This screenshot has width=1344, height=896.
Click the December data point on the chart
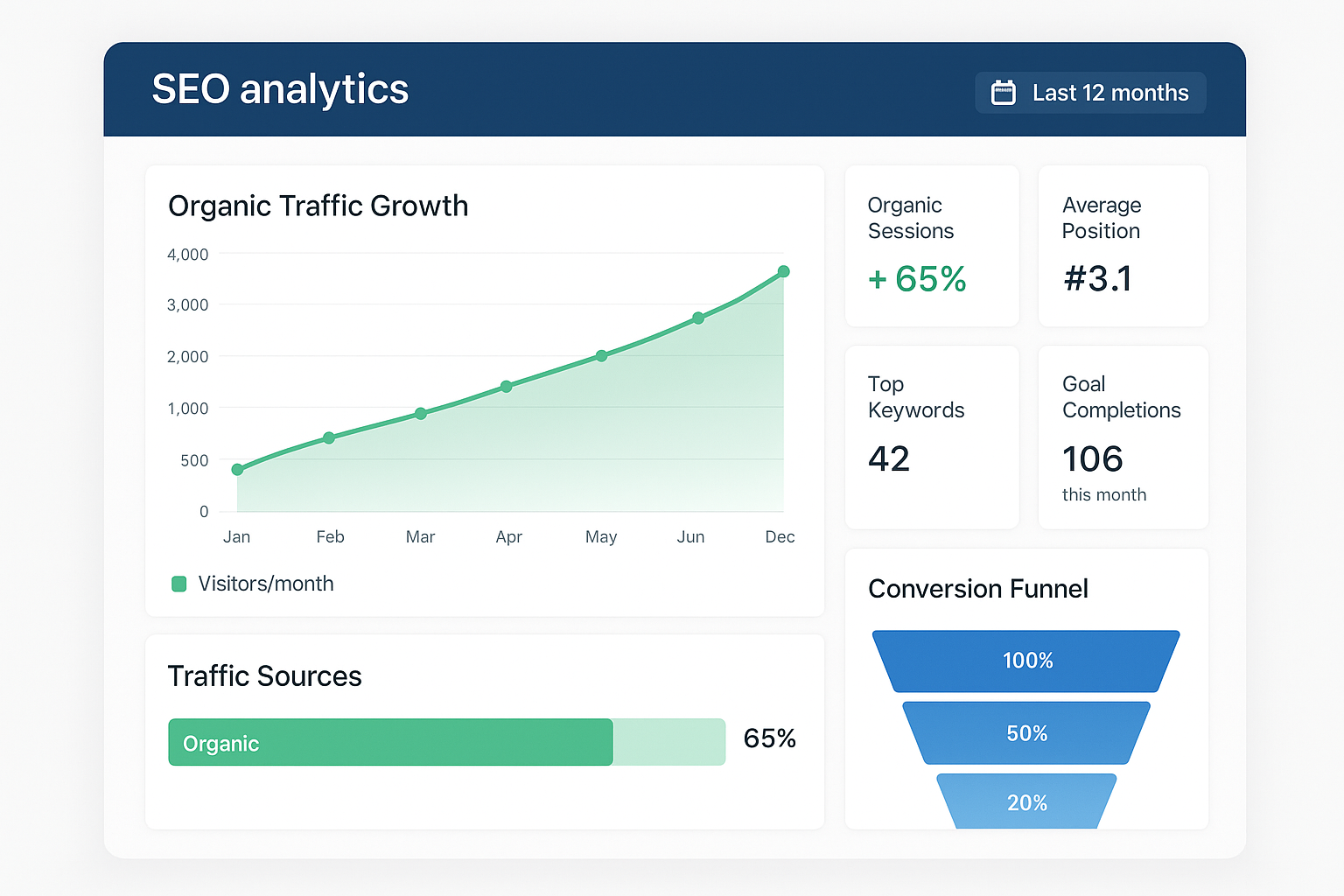(782, 271)
